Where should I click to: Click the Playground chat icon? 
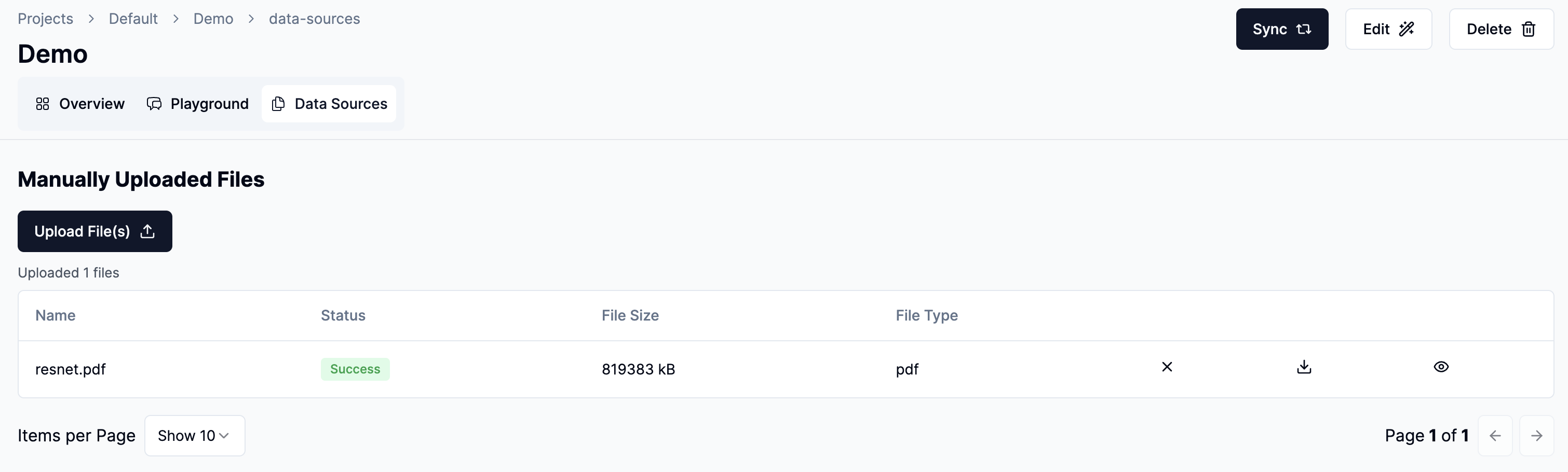coord(153,103)
